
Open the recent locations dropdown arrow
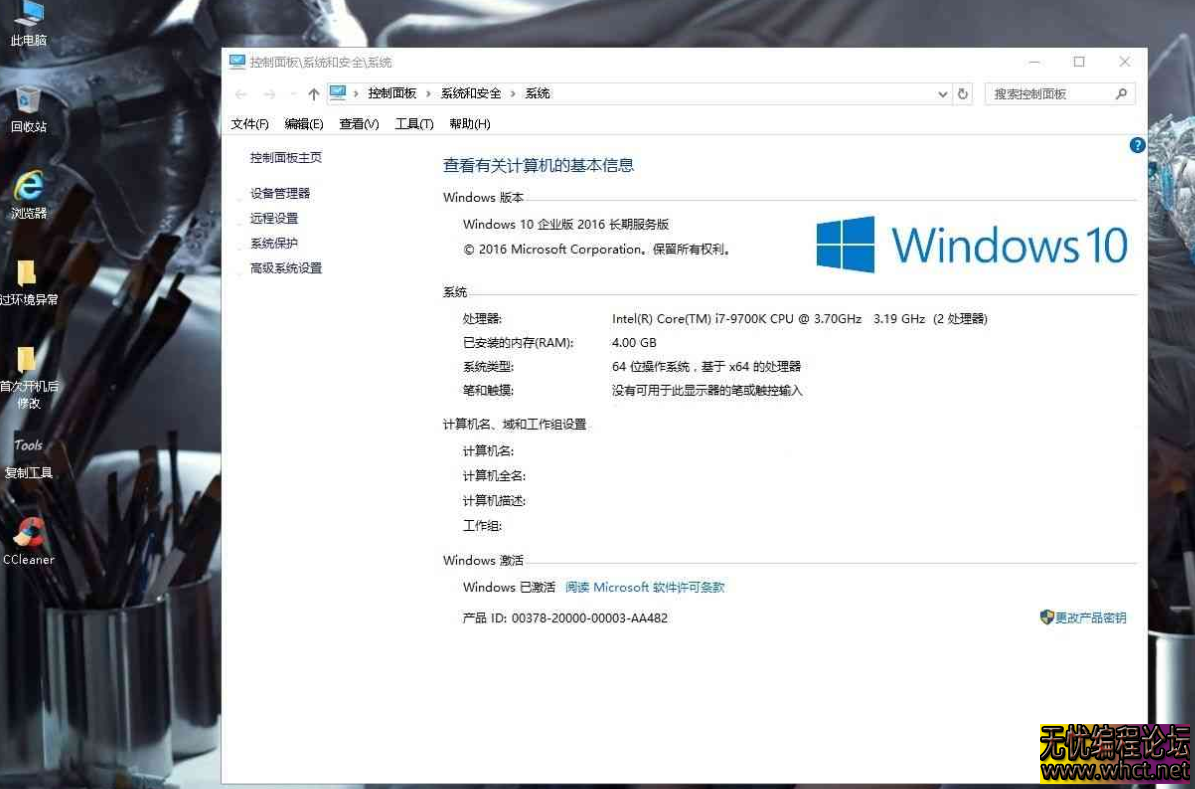pos(293,94)
